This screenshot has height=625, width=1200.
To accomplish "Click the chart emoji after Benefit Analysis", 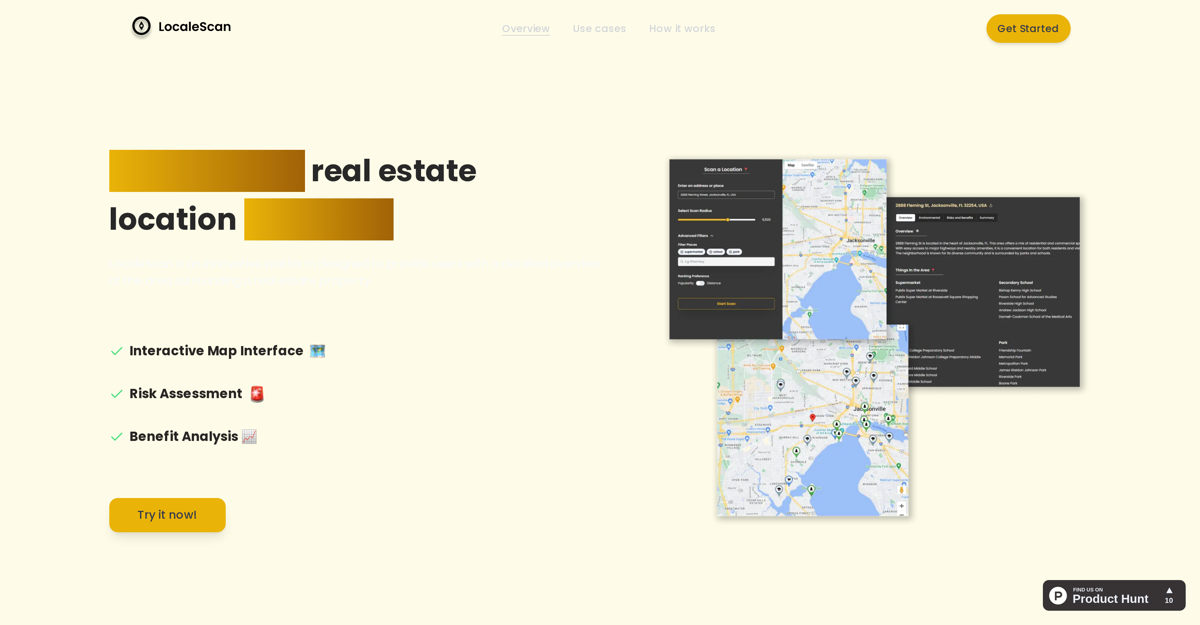I will [249, 437].
